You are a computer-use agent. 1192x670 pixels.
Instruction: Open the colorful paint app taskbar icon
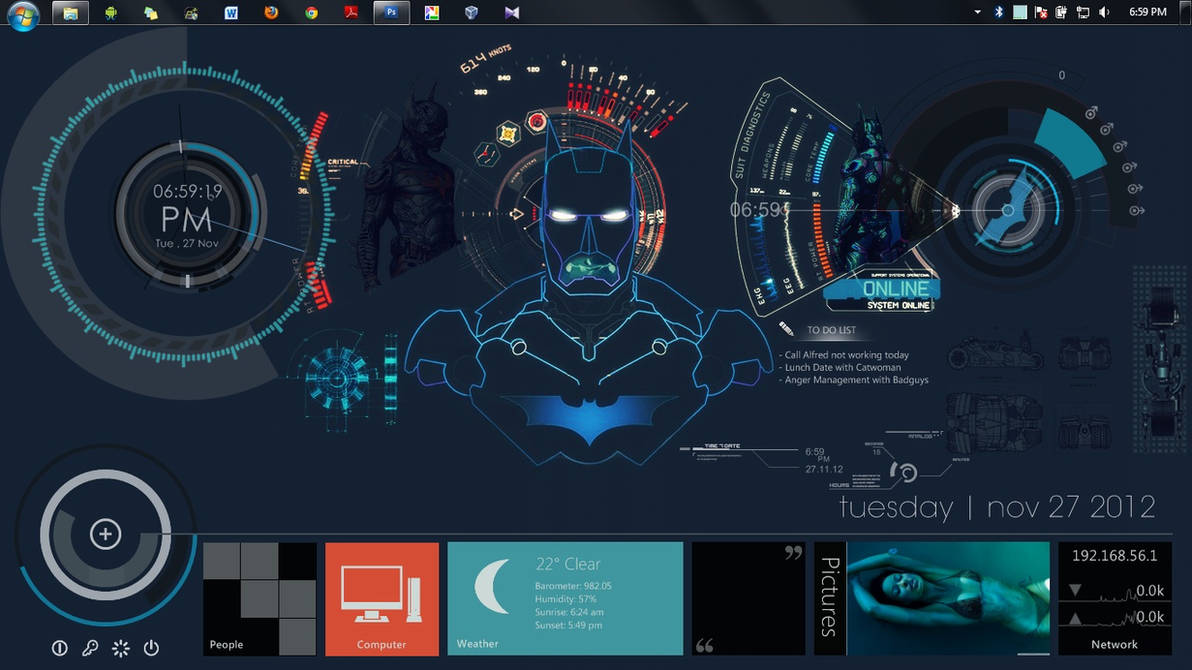[x=432, y=13]
